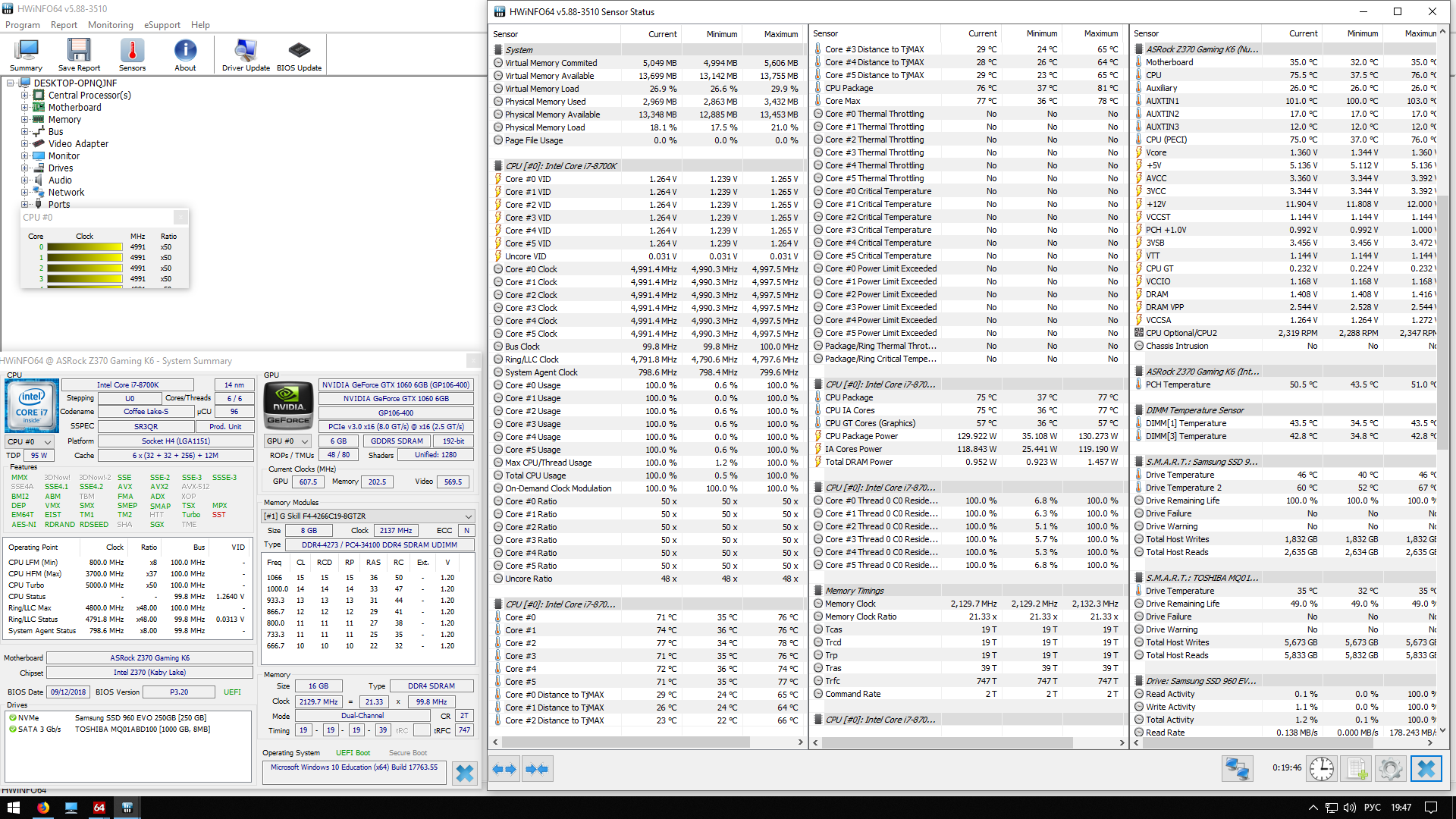Expand the Central Processor(s) tree node

point(24,96)
